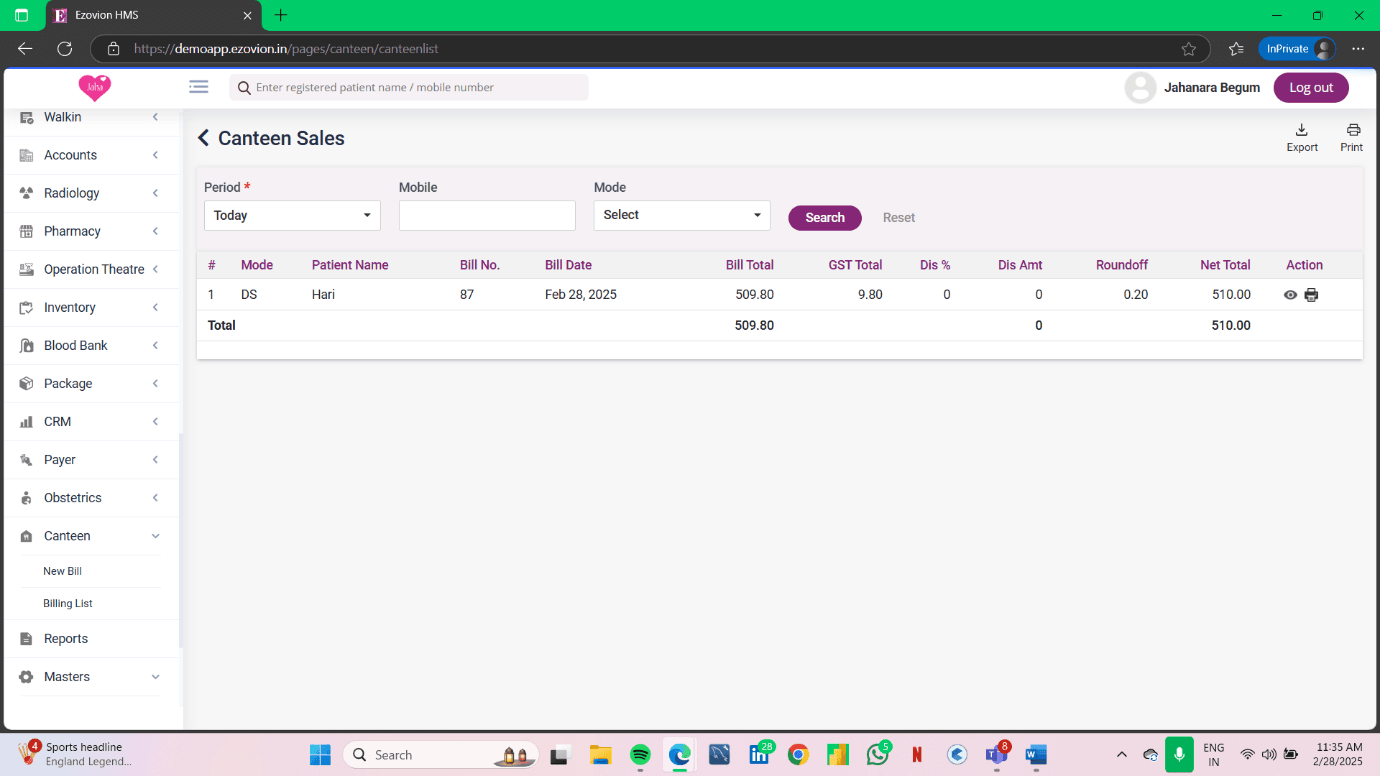This screenshot has height=776, width=1380.
Task: Open Billing List under Canteen
Action: click(68, 604)
